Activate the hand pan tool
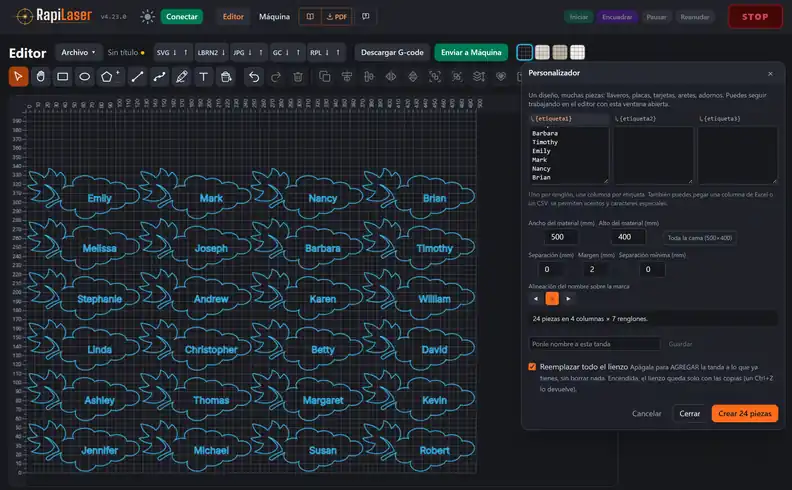This screenshot has height=490, width=792. click(x=40, y=77)
